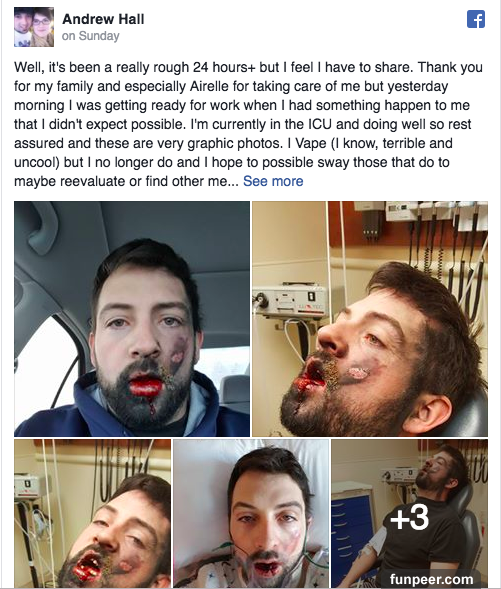Open Andrew Hall's profile picture
Viewport: 501px width, 589px height.
coord(34,27)
